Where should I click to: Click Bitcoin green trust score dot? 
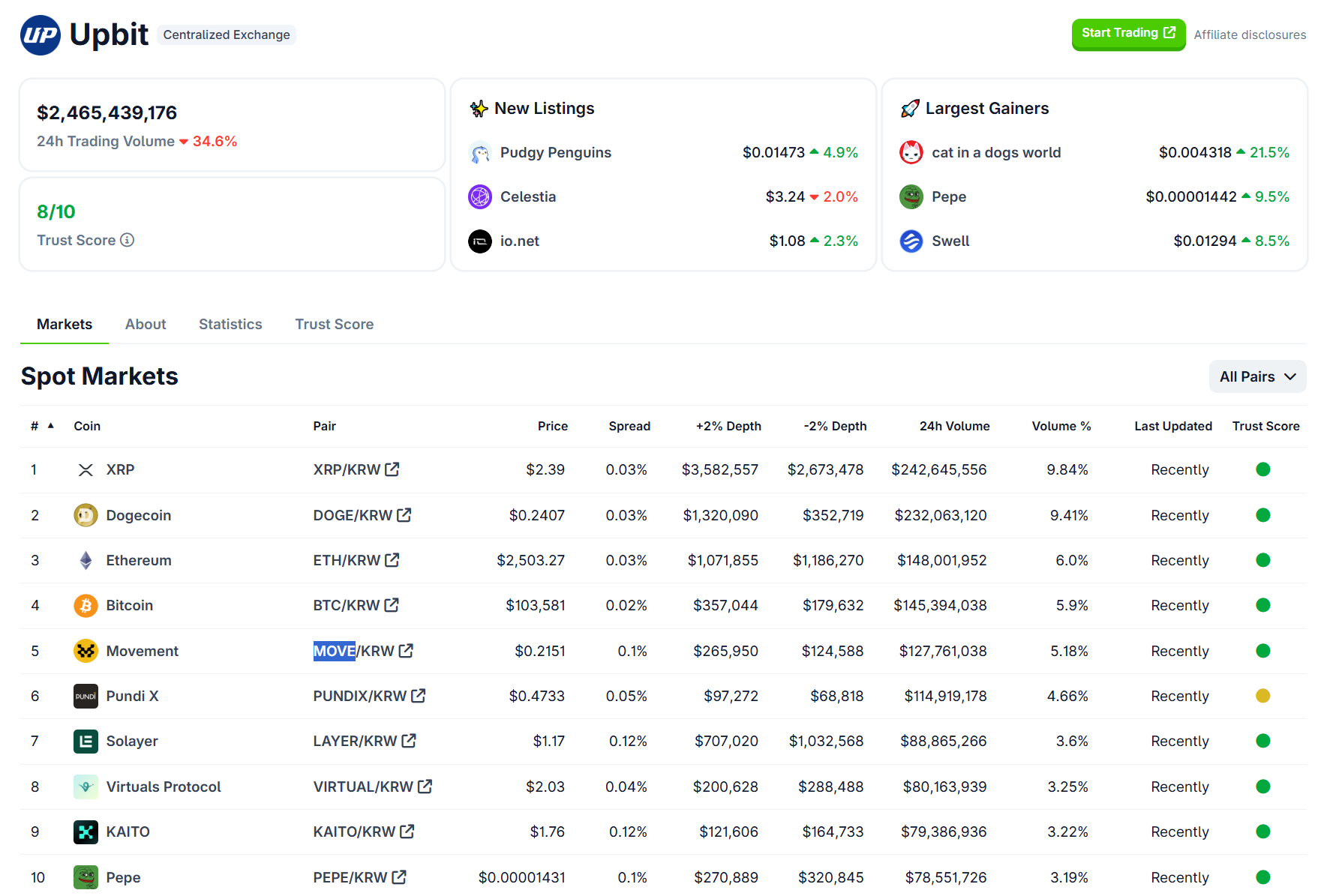point(1263,605)
